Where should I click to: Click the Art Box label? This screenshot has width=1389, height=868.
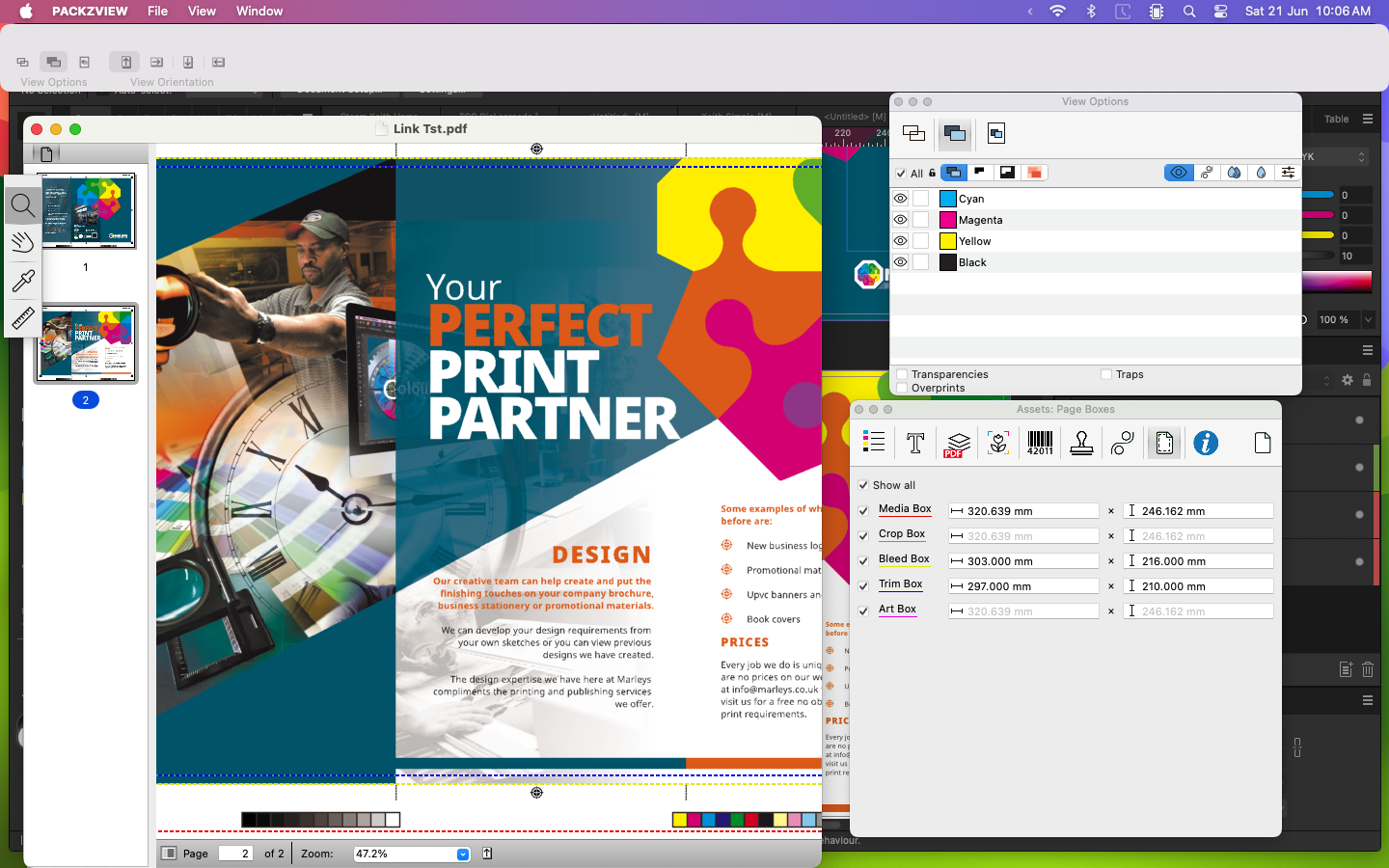pyautogui.click(x=897, y=610)
